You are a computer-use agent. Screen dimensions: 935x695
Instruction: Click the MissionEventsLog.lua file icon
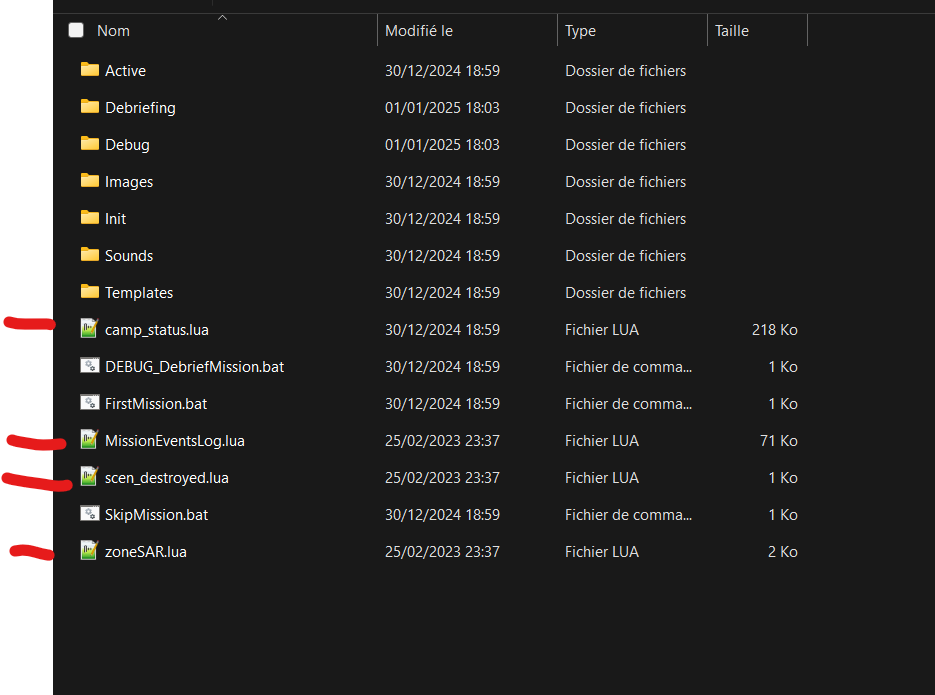pos(89,439)
